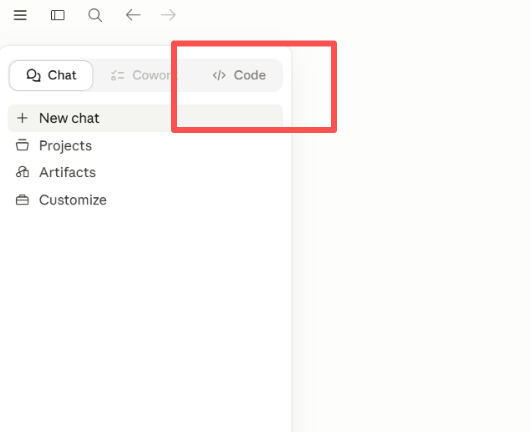Go forward with right arrow

pos(168,15)
